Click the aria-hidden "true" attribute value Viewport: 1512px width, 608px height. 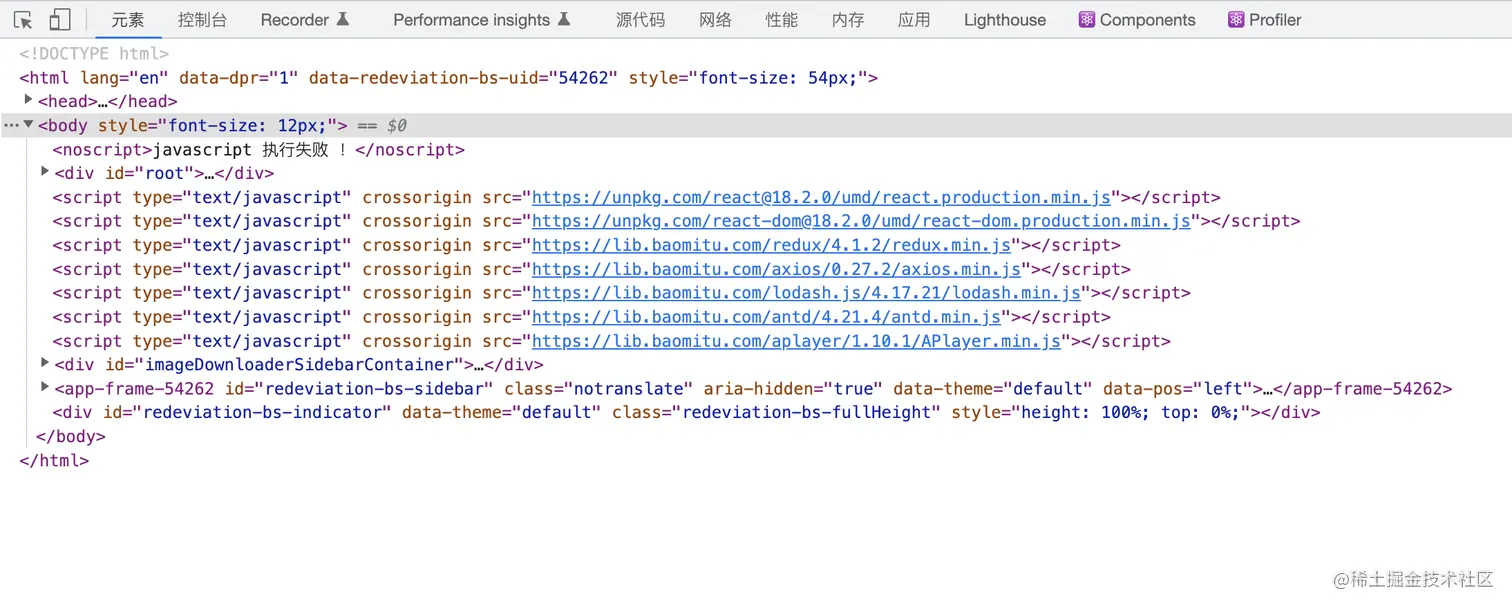[x=853, y=389]
